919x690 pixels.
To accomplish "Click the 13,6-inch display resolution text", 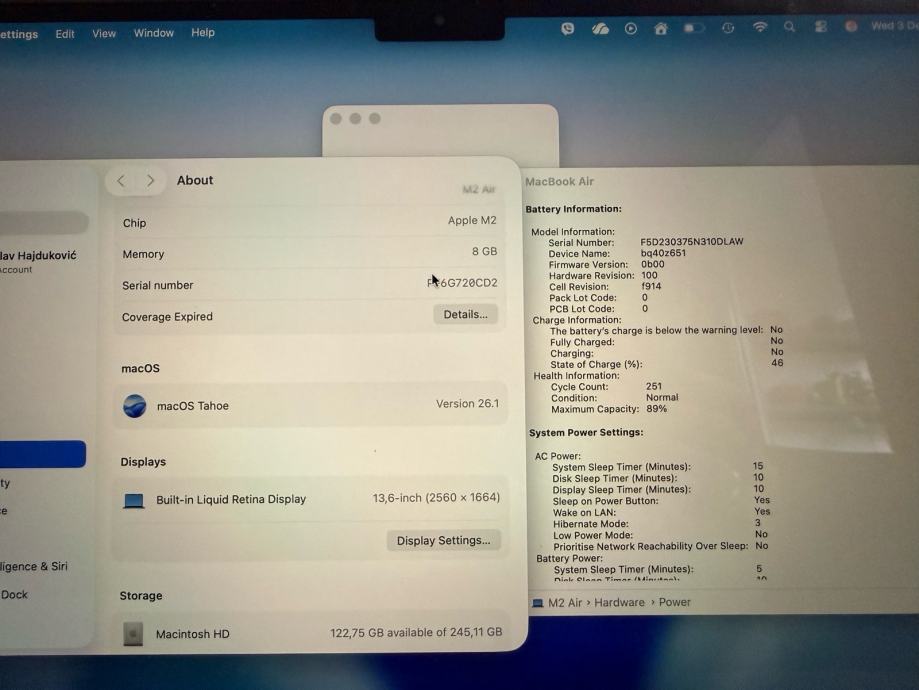I will (436, 498).
